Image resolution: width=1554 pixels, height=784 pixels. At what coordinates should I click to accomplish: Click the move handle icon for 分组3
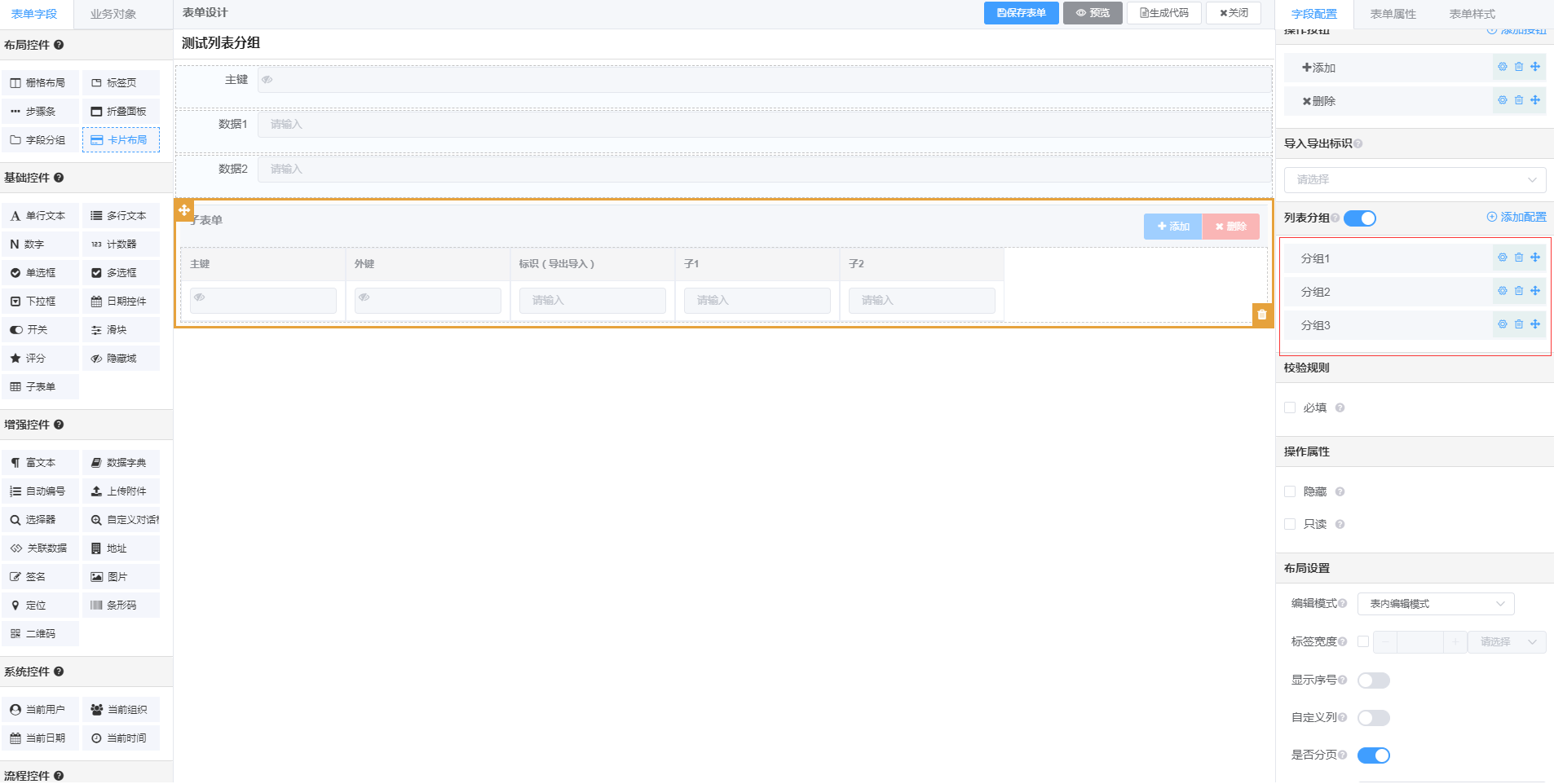1535,324
